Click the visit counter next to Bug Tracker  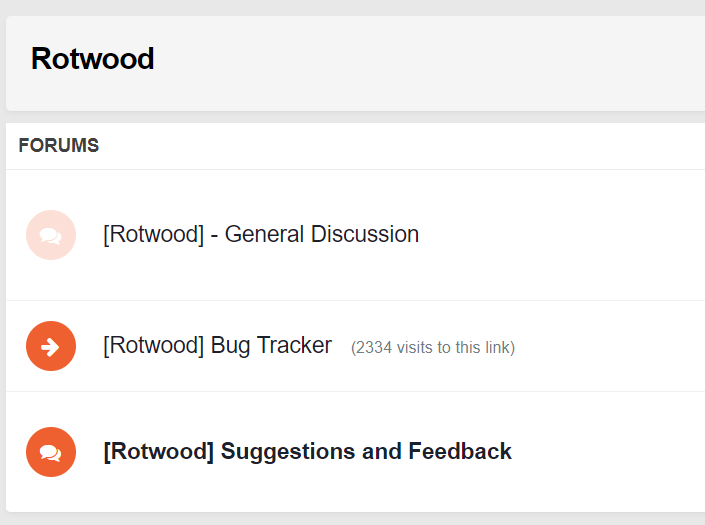pyautogui.click(x=432, y=348)
